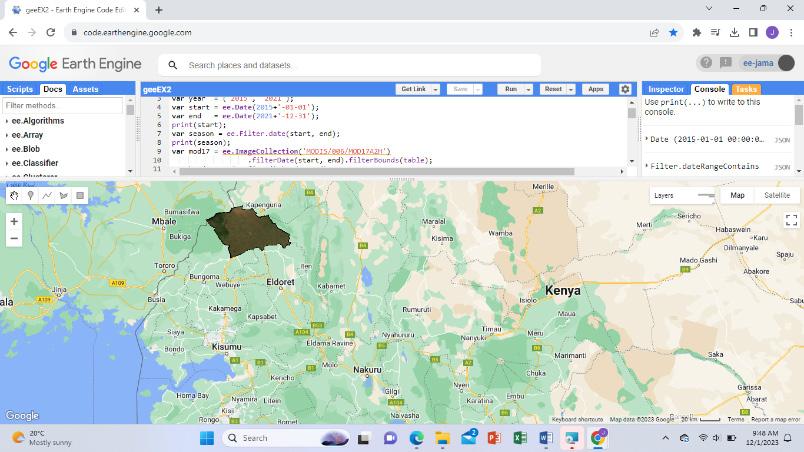Select the draw line tool
The image size is (804, 452).
click(x=47, y=195)
